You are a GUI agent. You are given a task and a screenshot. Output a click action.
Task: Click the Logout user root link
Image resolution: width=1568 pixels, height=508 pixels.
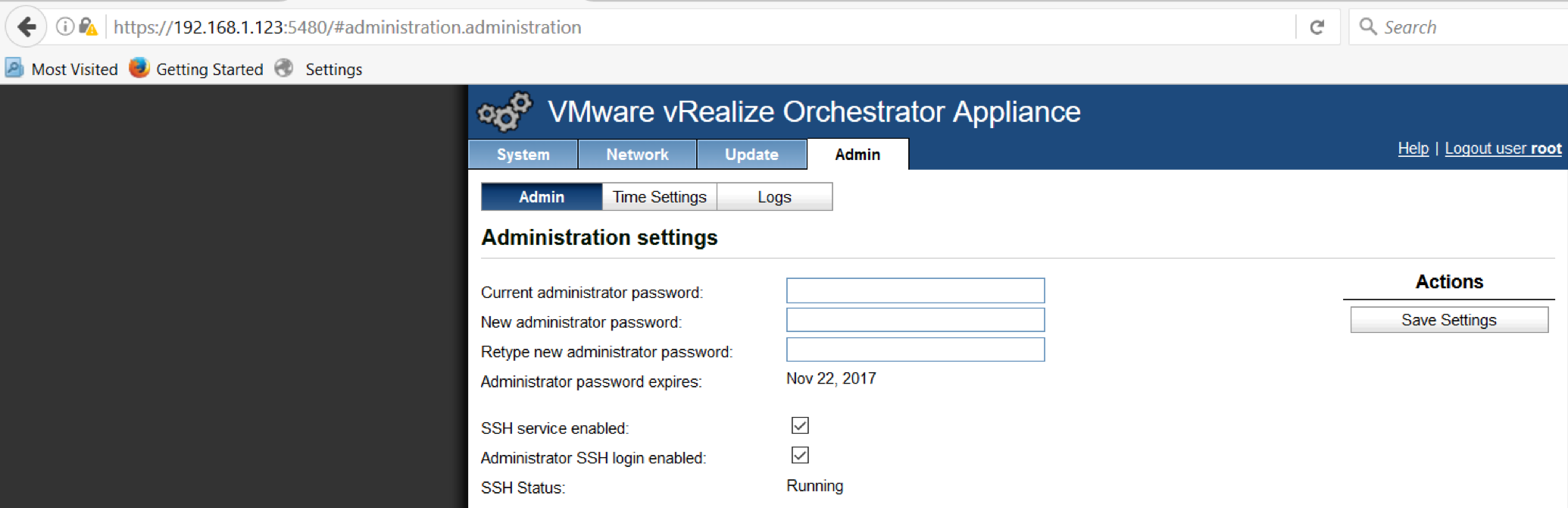coord(1503,149)
